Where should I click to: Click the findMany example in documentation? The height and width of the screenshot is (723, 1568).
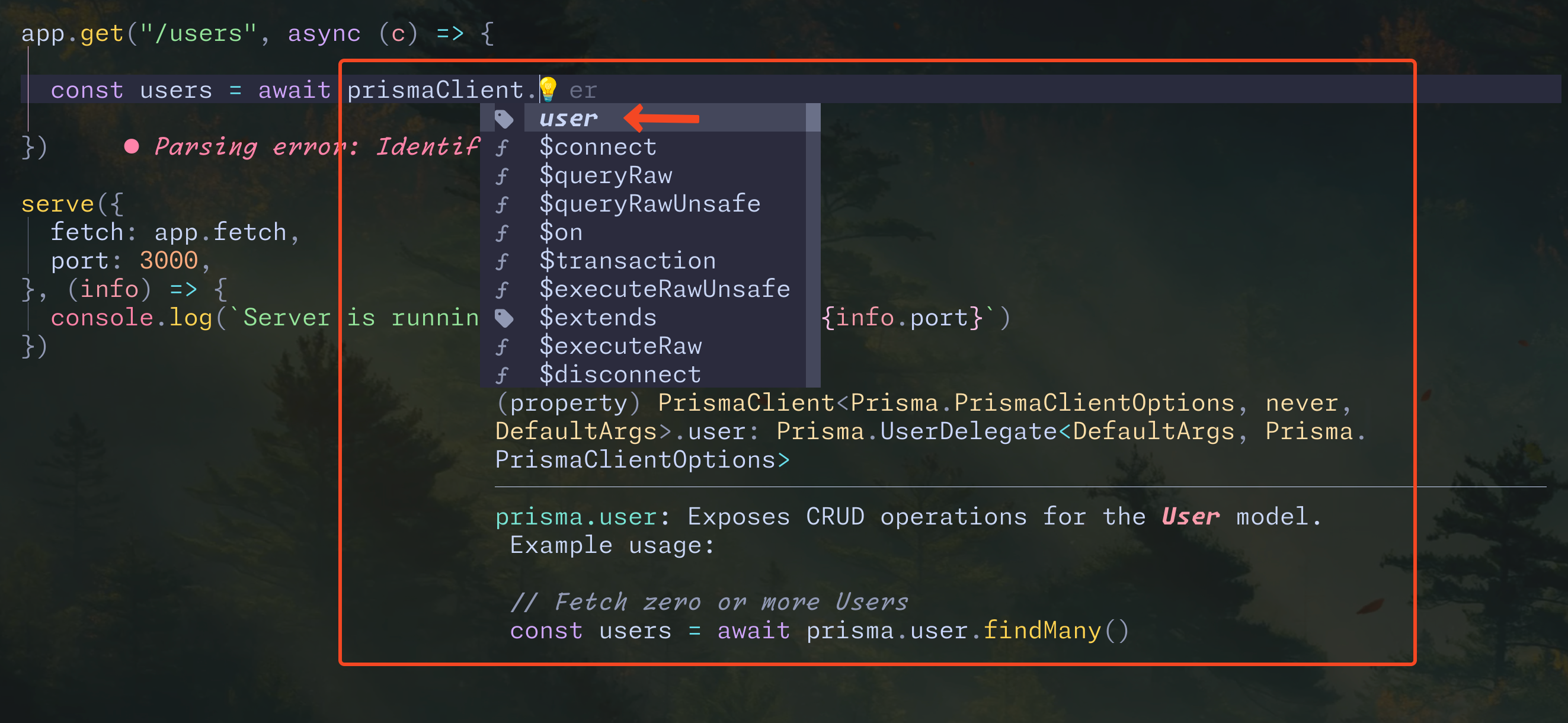1042,631
